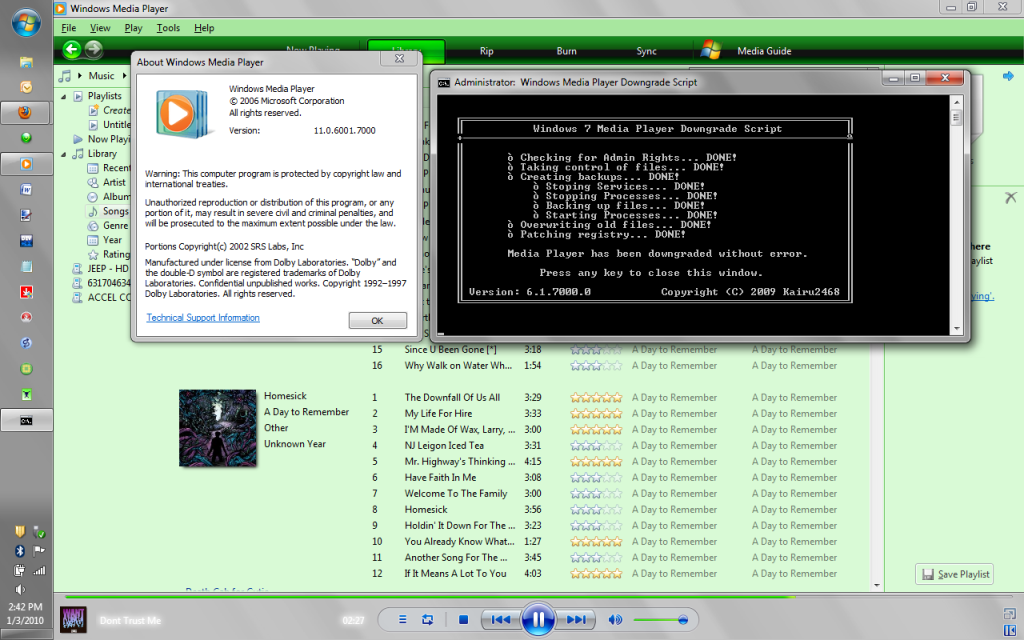
Task: Open the Help menu
Action: tap(204, 28)
